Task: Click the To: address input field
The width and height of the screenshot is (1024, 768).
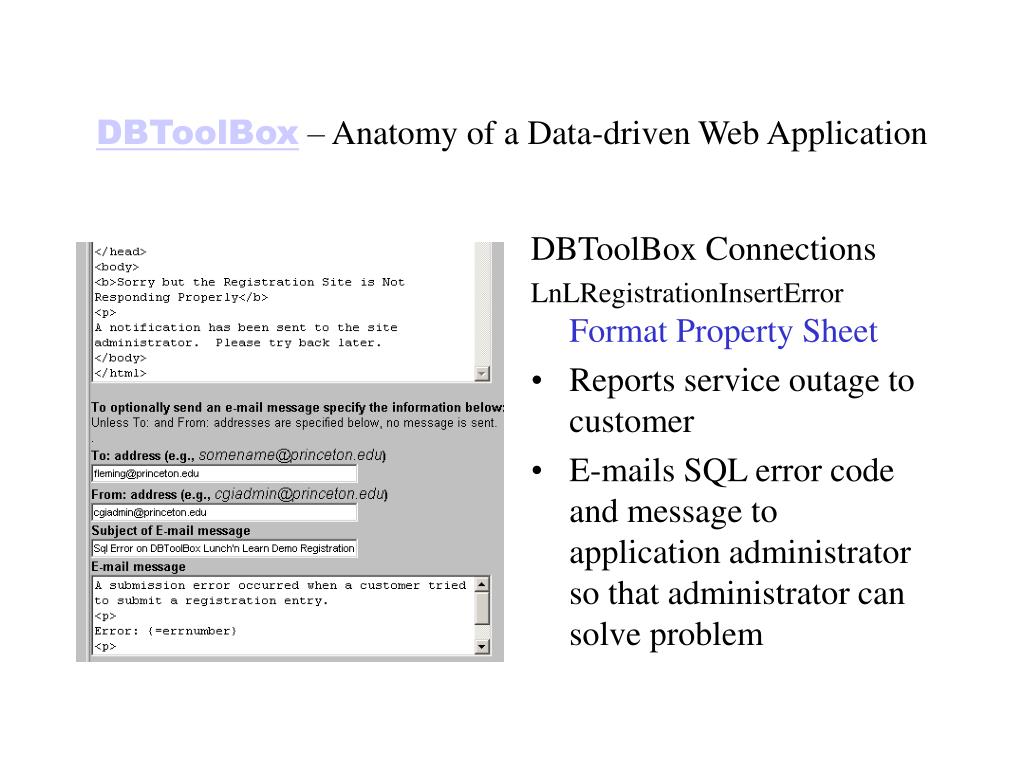Action: [225, 473]
